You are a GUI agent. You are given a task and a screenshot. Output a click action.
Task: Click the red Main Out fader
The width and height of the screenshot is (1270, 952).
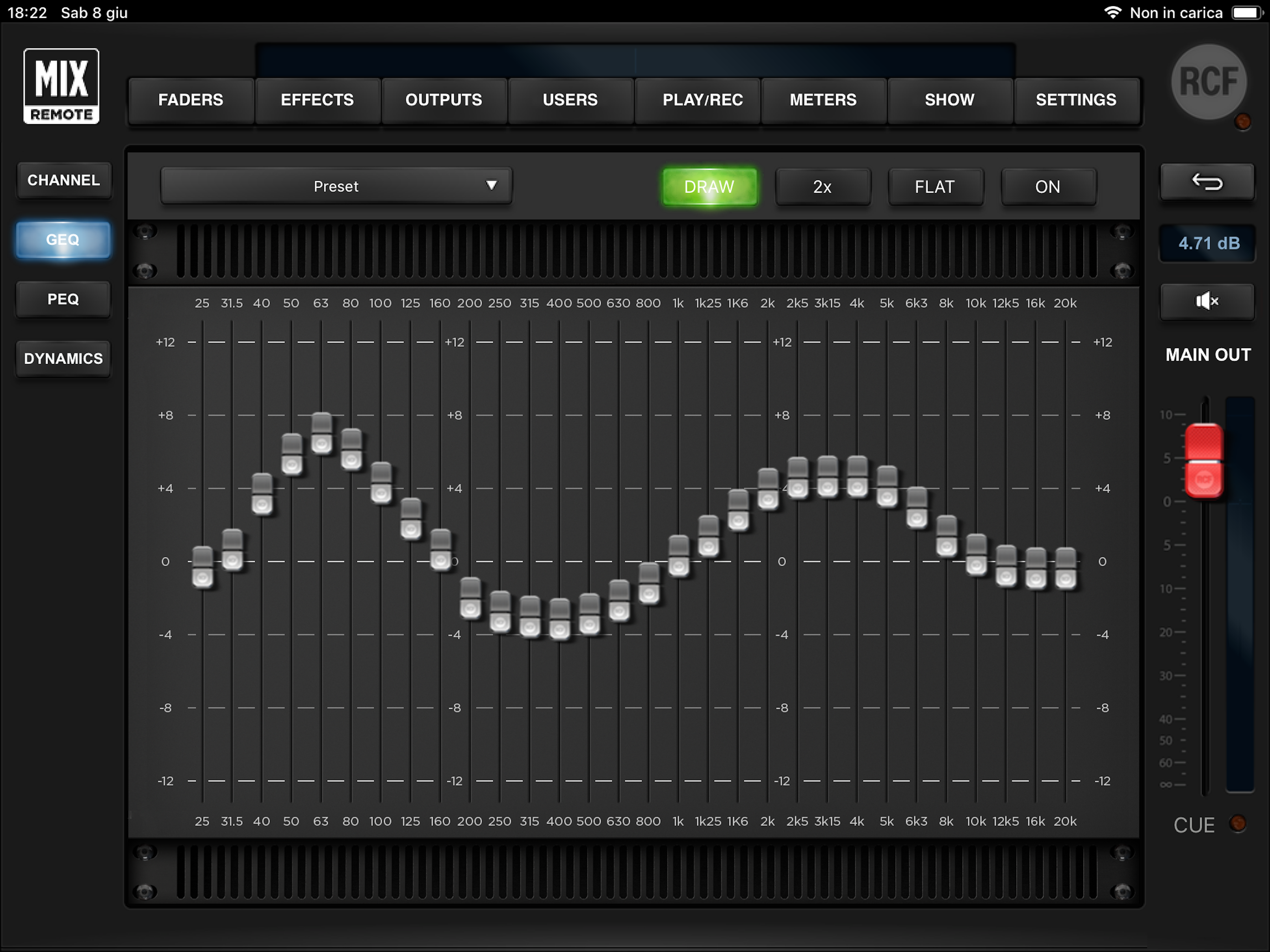[1204, 461]
